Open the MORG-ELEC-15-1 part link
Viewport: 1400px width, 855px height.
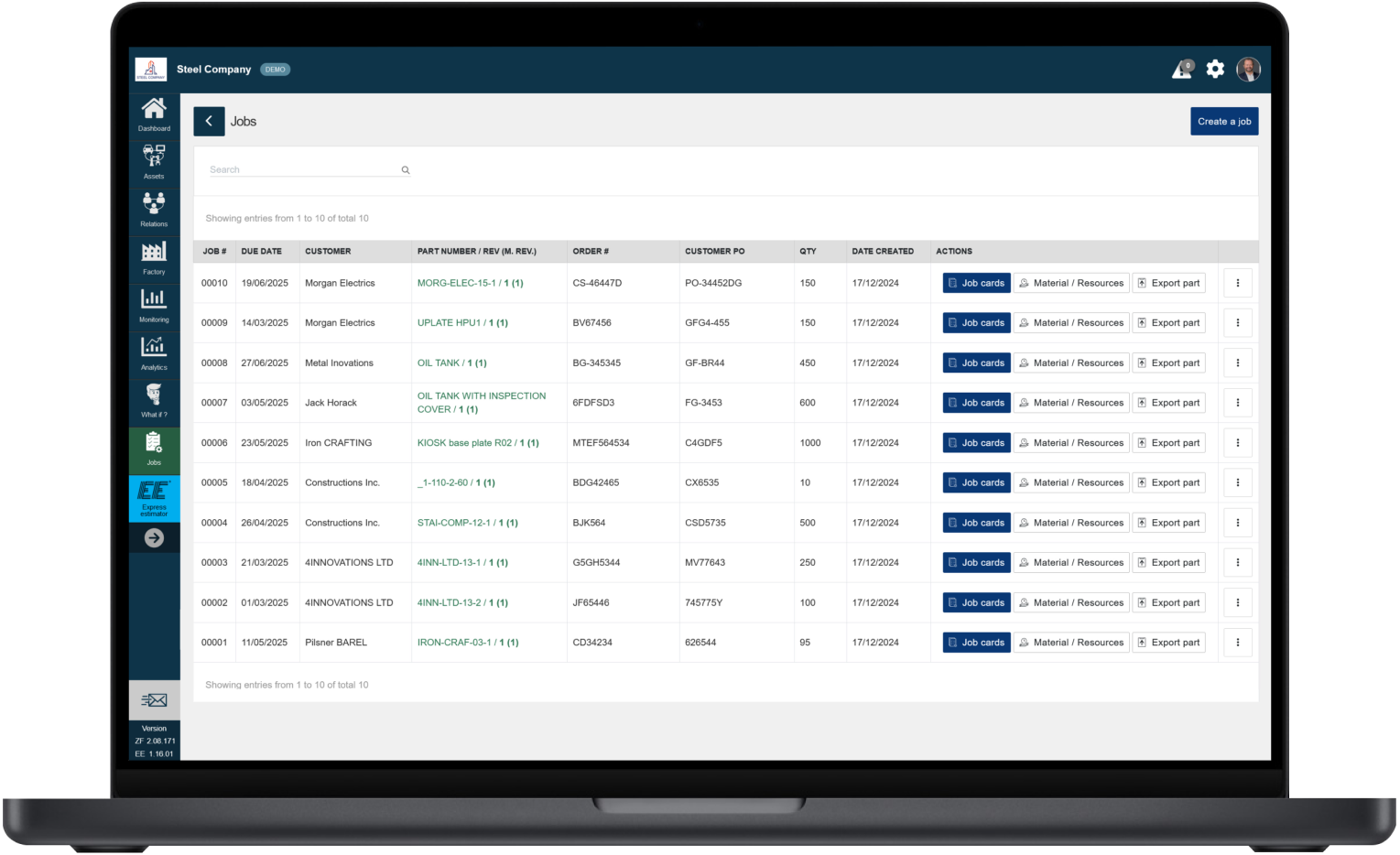[456, 283]
